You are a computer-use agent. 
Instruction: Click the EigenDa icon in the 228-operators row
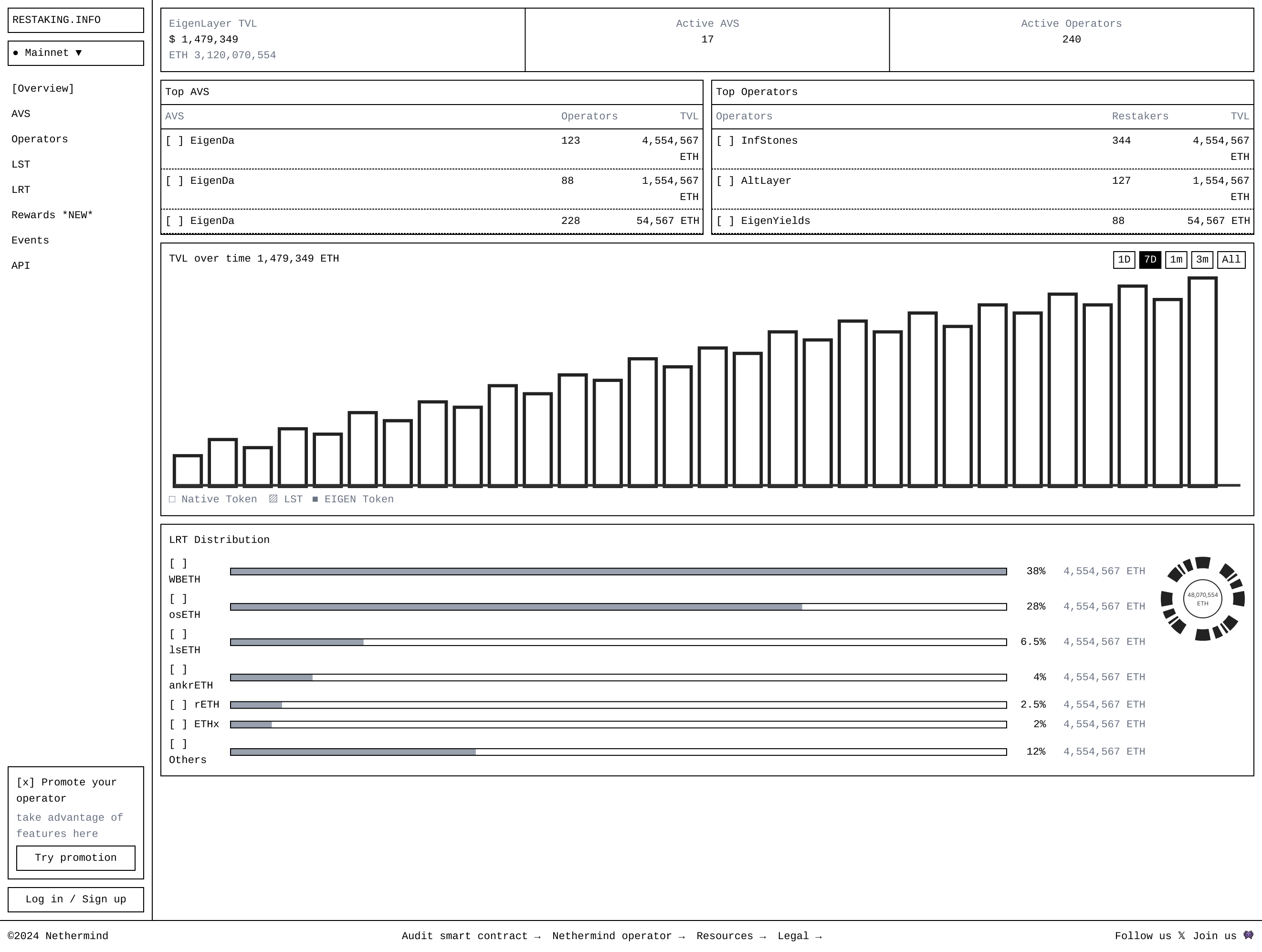(175, 221)
